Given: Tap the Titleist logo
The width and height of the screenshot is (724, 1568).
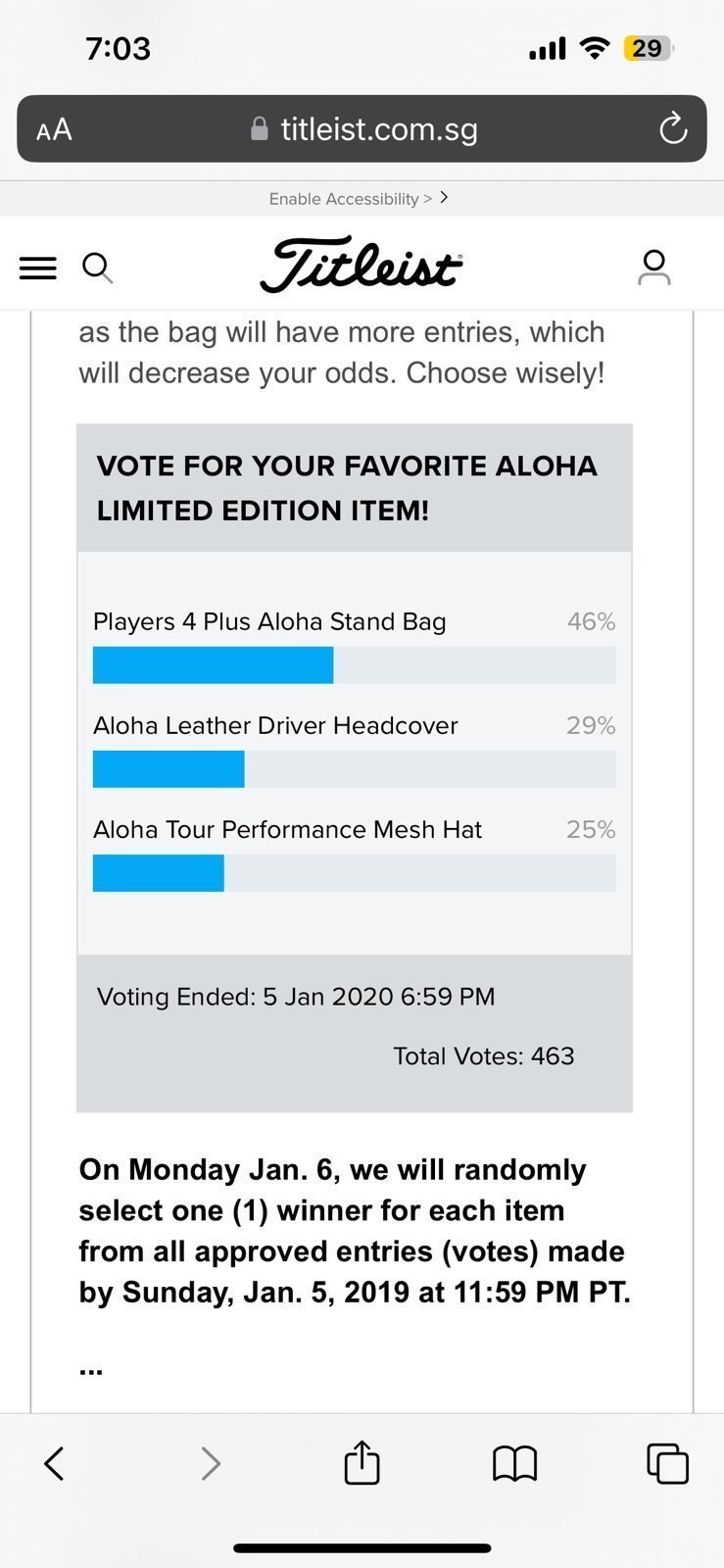Looking at the screenshot, I should 362,264.
